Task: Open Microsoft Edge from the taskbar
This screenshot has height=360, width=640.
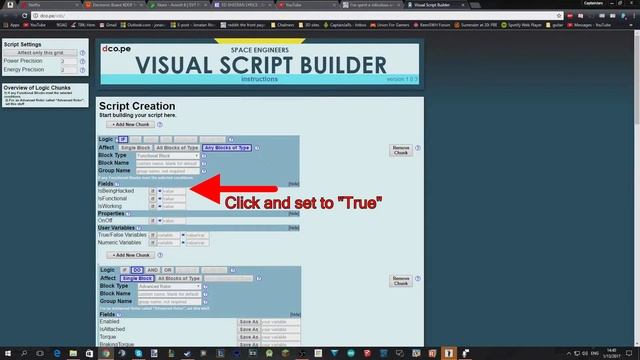Action: coord(57,353)
